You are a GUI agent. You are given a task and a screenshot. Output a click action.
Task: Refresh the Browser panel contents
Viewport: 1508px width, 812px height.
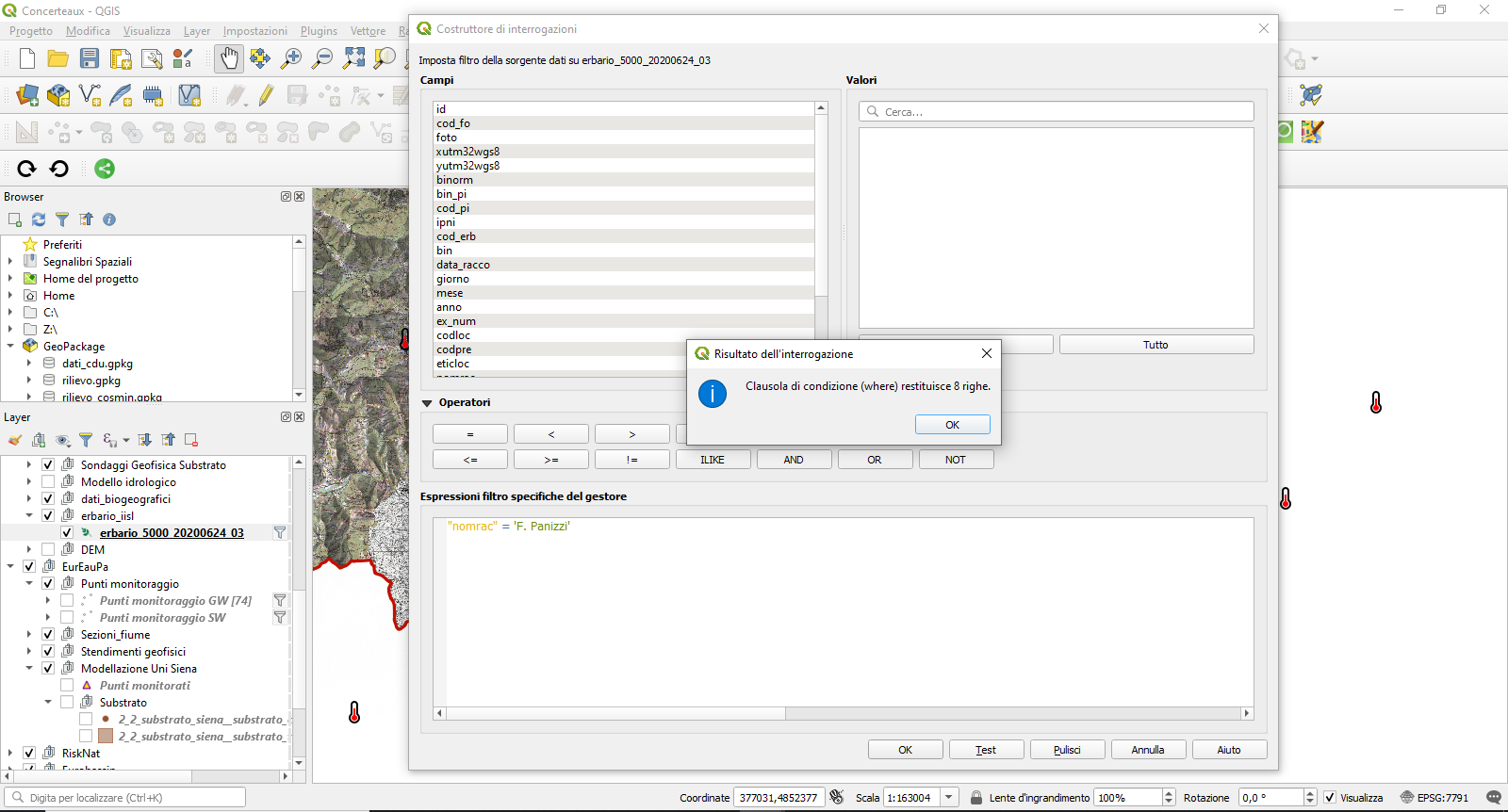click(x=39, y=219)
